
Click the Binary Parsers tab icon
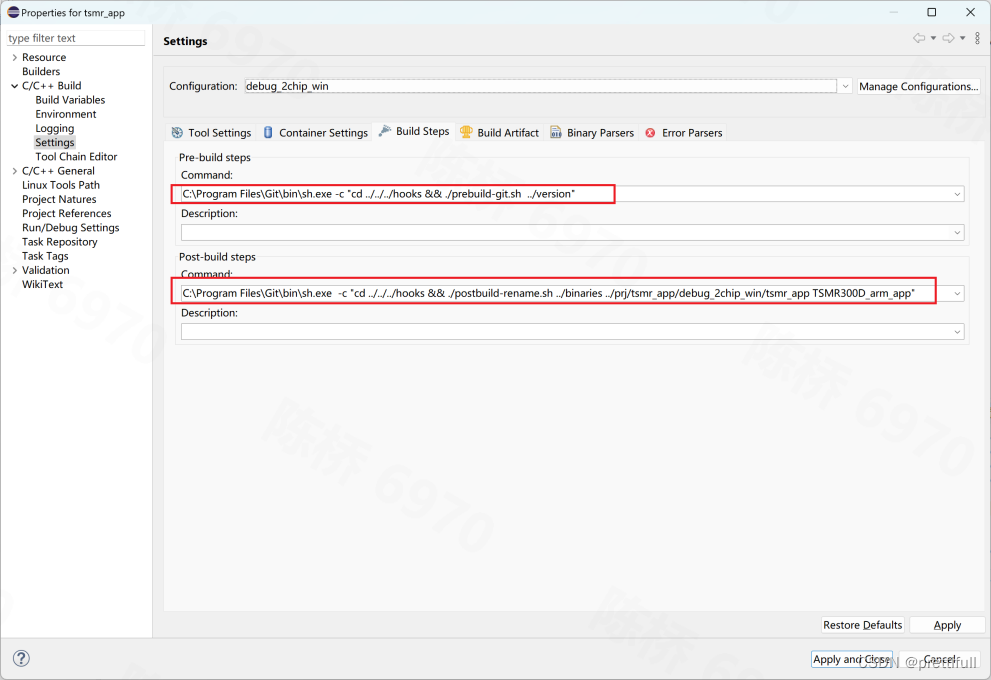click(556, 133)
